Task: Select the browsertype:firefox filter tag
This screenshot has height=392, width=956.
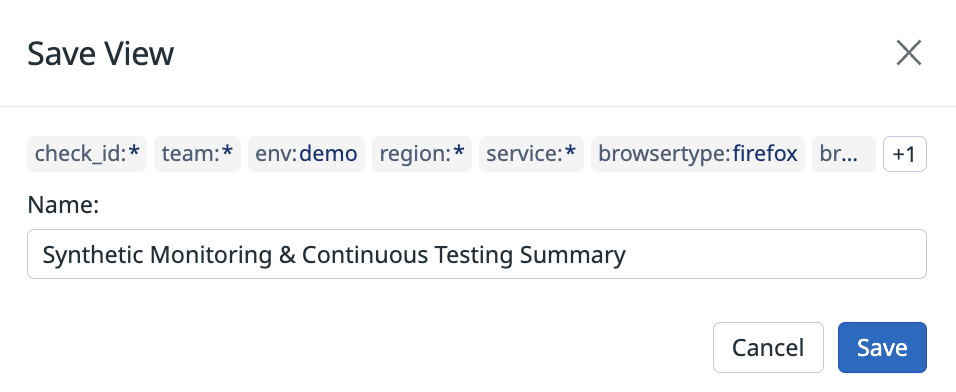Action: (698, 154)
